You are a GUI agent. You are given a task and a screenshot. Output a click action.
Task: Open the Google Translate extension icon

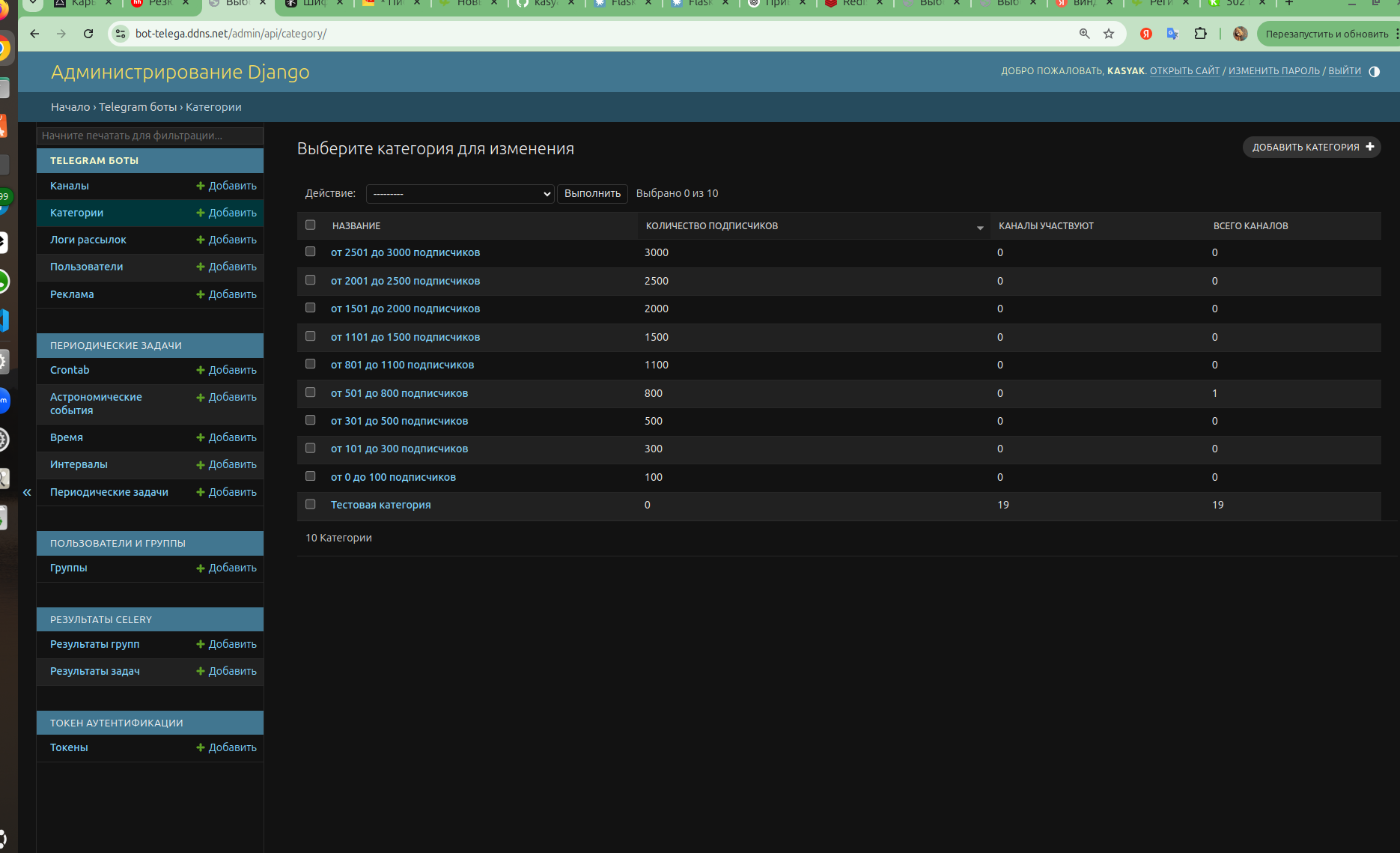point(1173,34)
